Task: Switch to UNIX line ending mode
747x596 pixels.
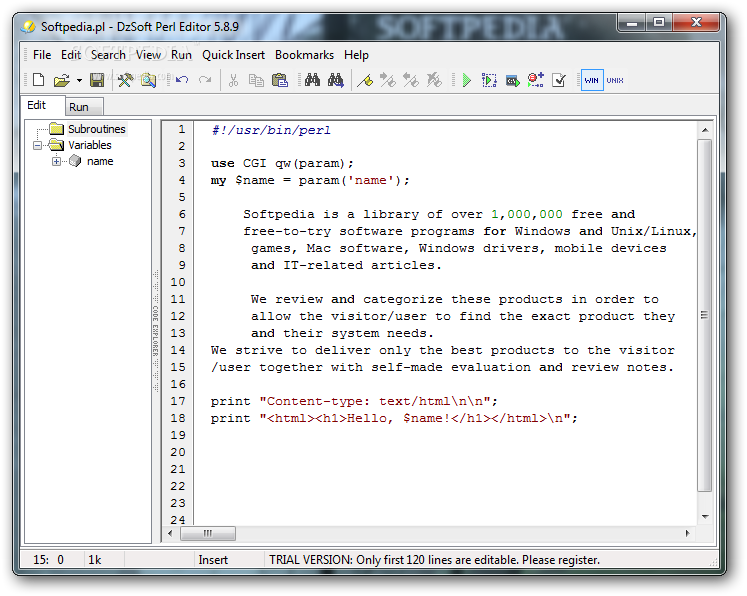Action: tap(615, 80)
